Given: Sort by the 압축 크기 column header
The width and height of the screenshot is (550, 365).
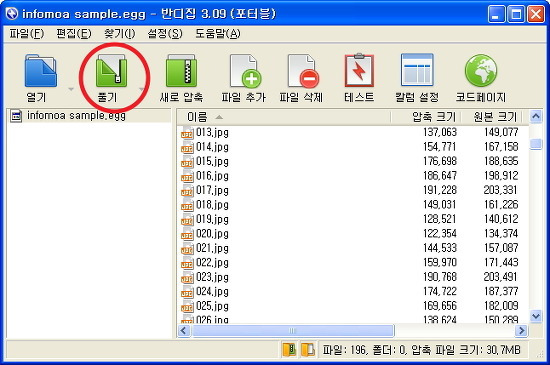Looking at the screenshot, I should [426, 117].
